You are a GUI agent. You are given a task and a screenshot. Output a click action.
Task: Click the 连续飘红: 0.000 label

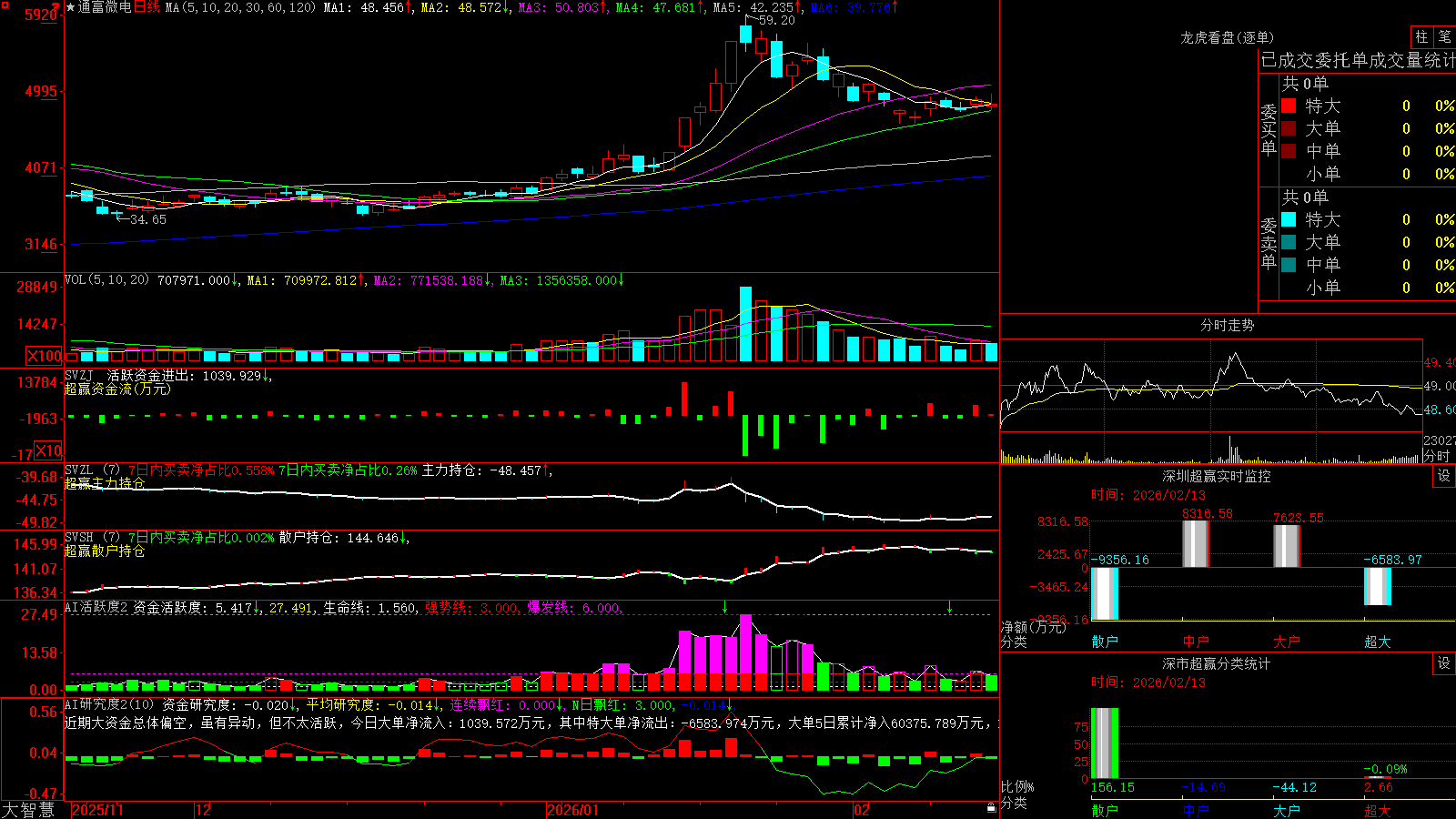(501, 704)
